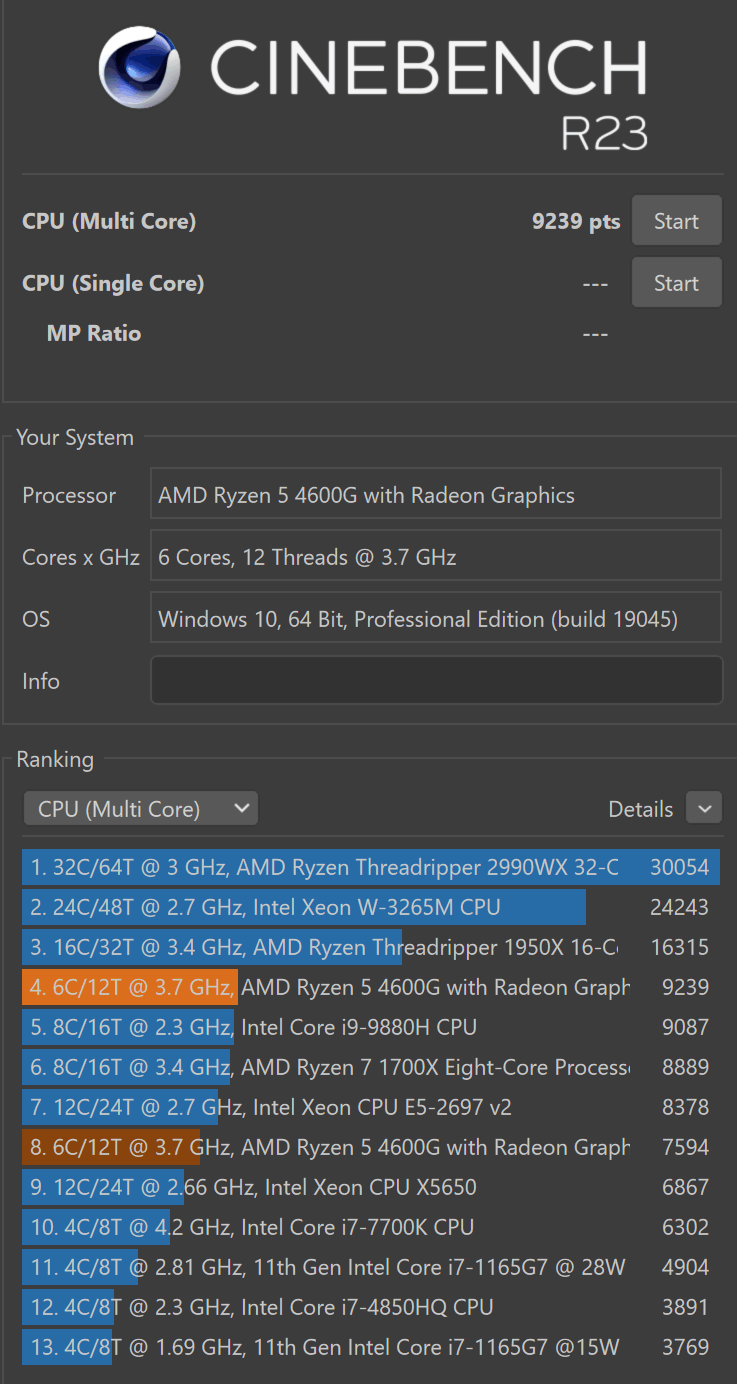Expand the Details chevron dropdown
This screenshot has height=1384, width=737.
tap(704, 809)
